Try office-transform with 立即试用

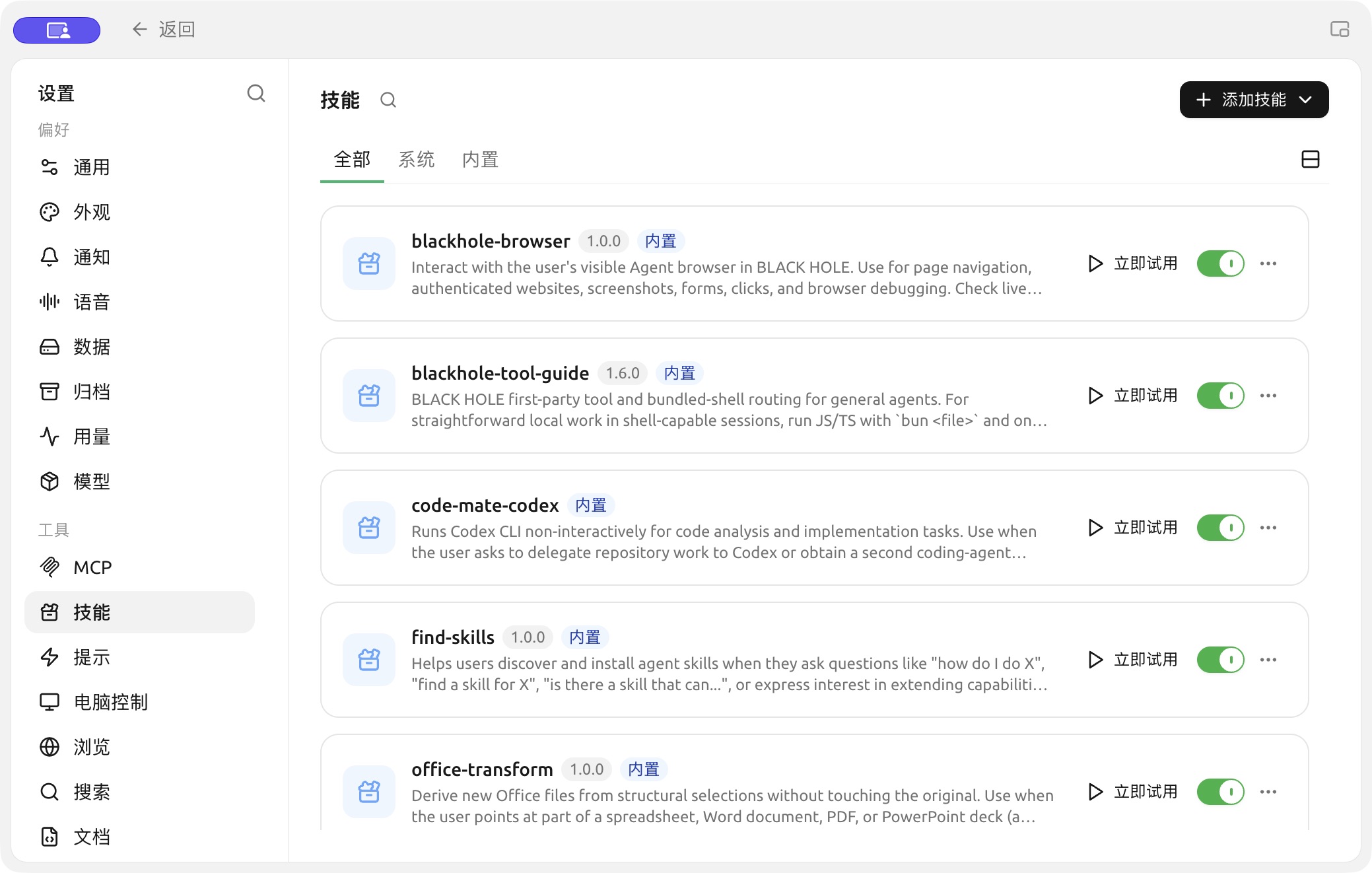(1133, 792)
